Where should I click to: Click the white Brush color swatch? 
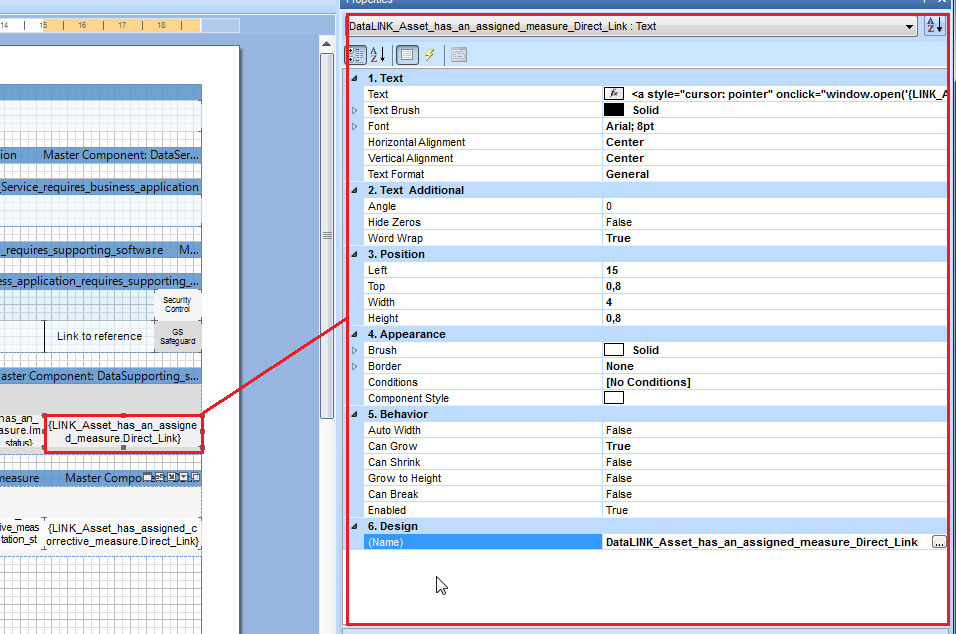click(614, 350)
